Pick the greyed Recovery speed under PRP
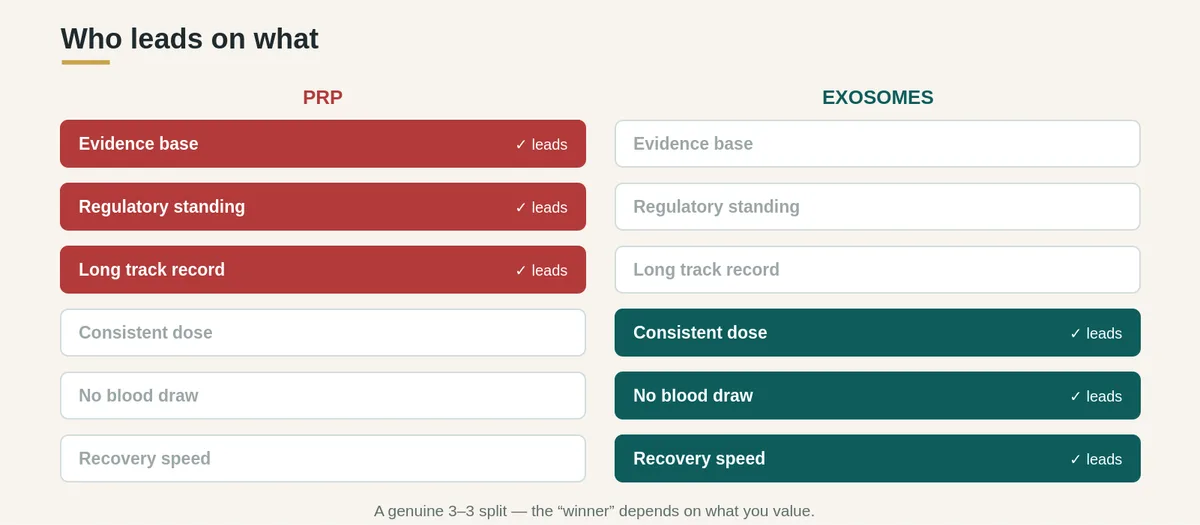 (x=323, y=459)
